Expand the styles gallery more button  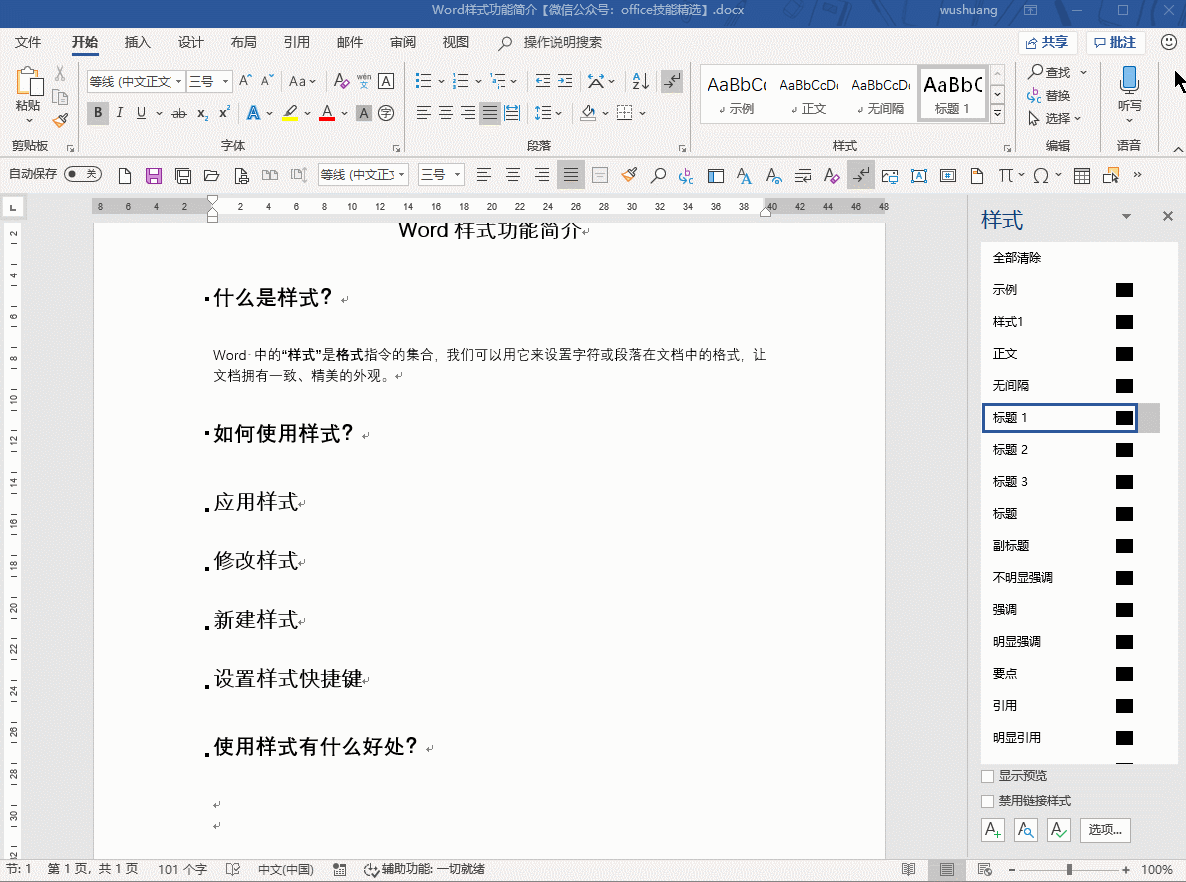tap(998, 114)
